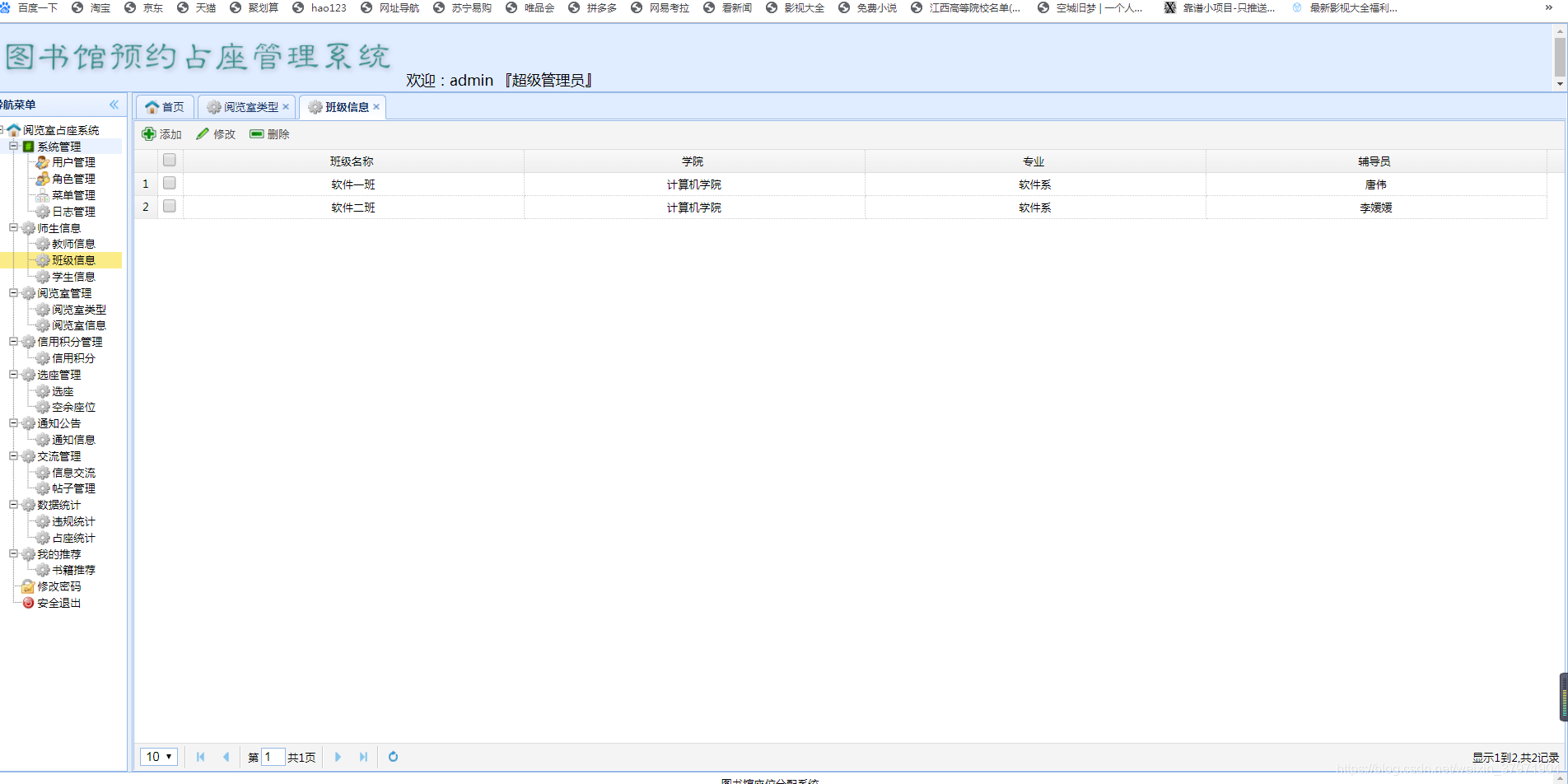This screenshot has width=1568, height=784.
Task: Check the row checkbox for 软件一班
Action: tap(170, 183)
